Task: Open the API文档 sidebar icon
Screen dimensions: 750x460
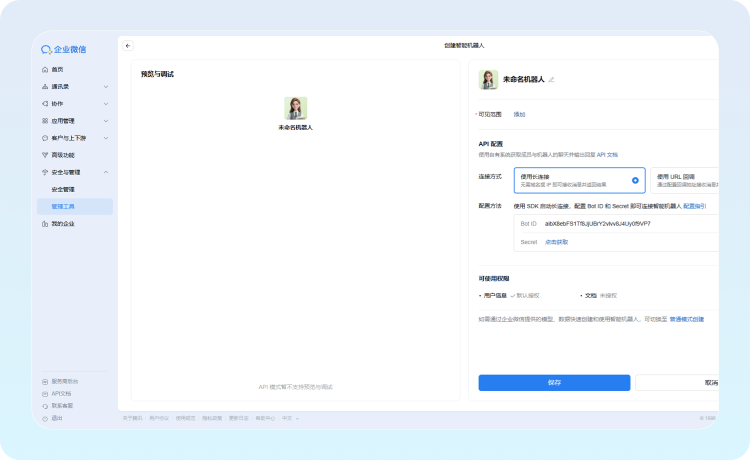Action: point(45,394)
